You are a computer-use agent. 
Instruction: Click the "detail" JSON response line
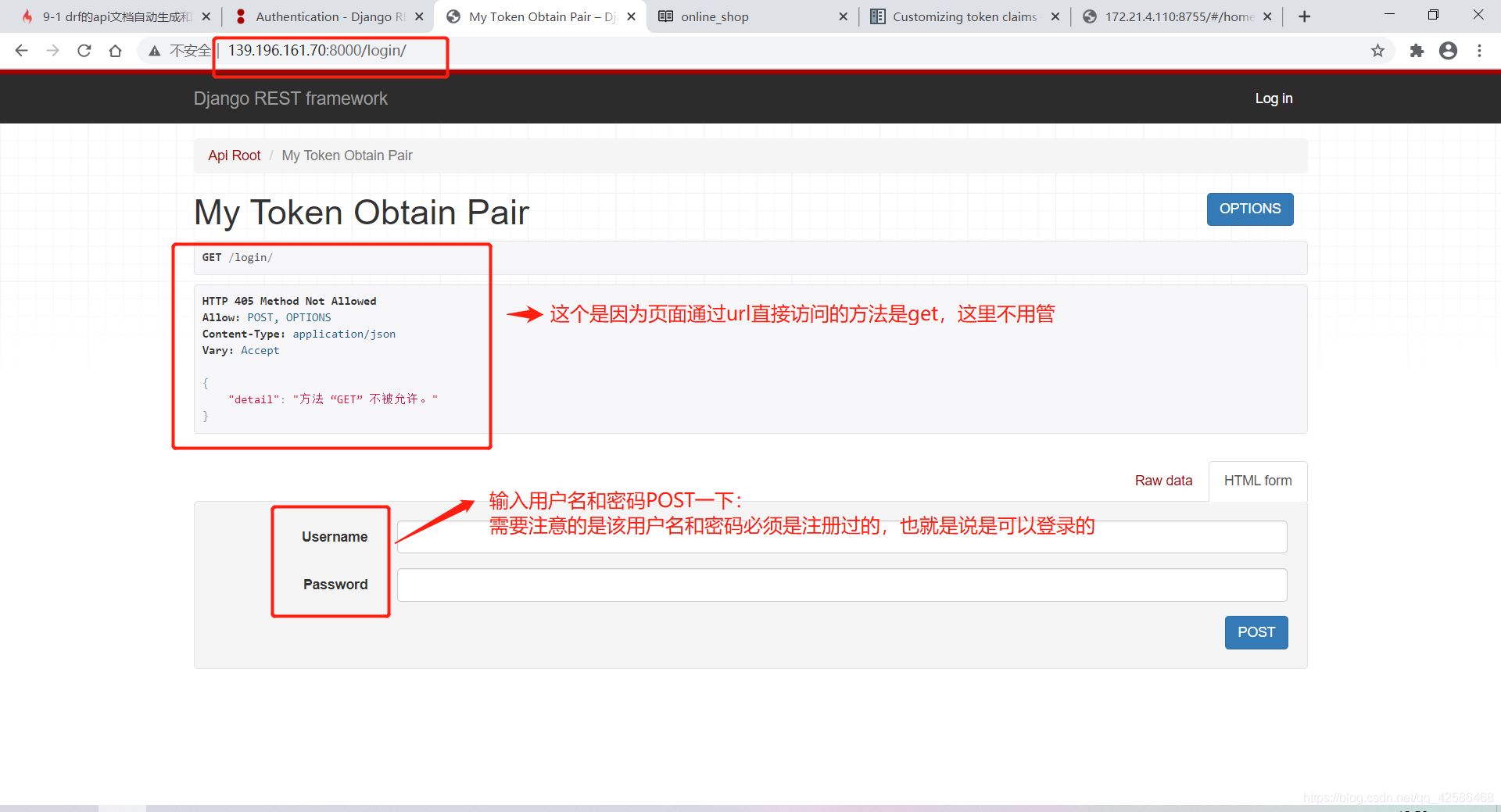point(333,399)
